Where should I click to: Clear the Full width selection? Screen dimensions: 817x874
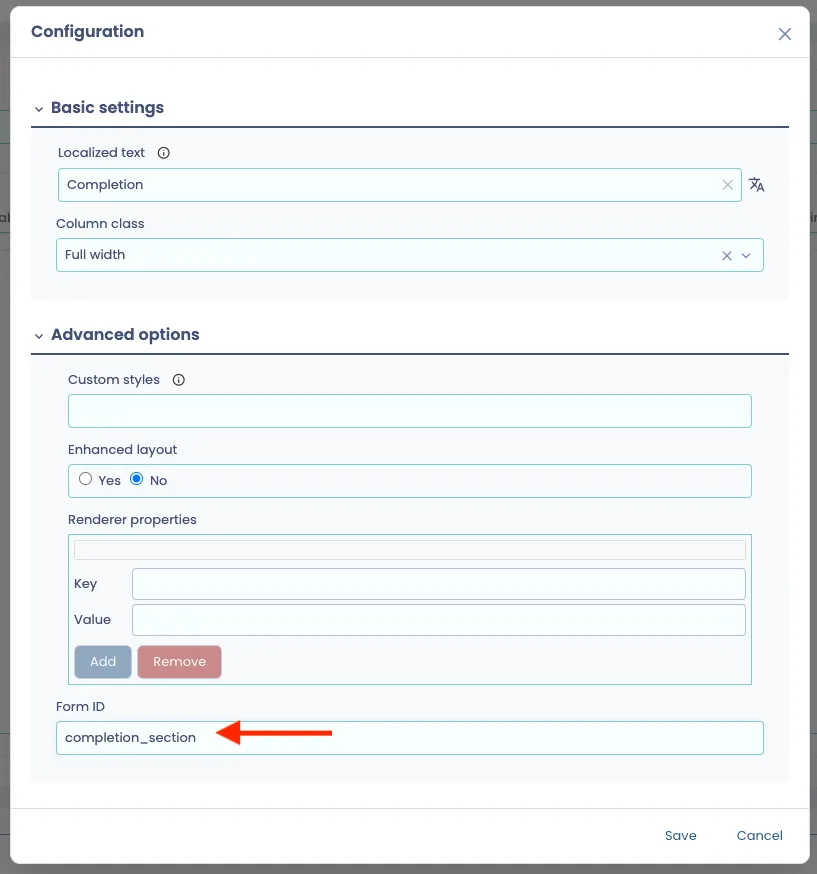pyautogui.click(x=727, y=256)
